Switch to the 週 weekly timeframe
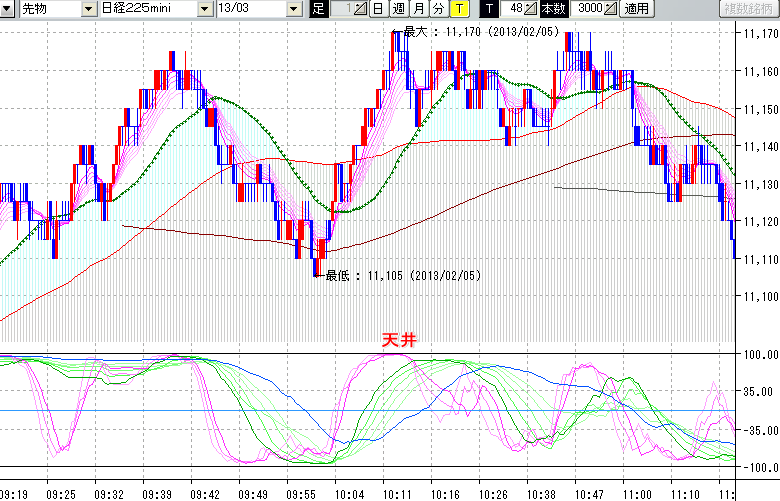 pyautogui.click(x=398, y=9)
